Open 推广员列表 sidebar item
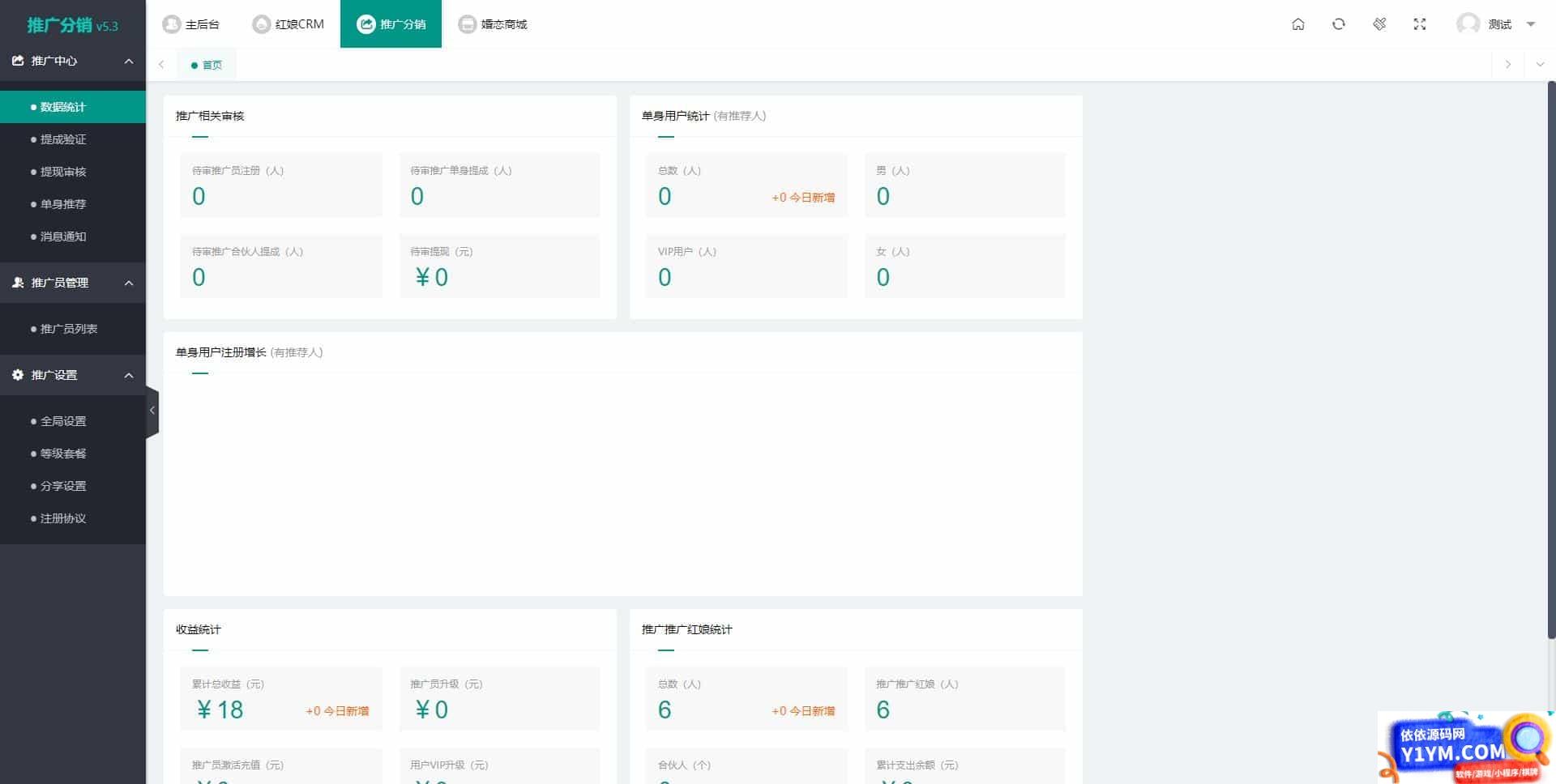 coord(73,329)
